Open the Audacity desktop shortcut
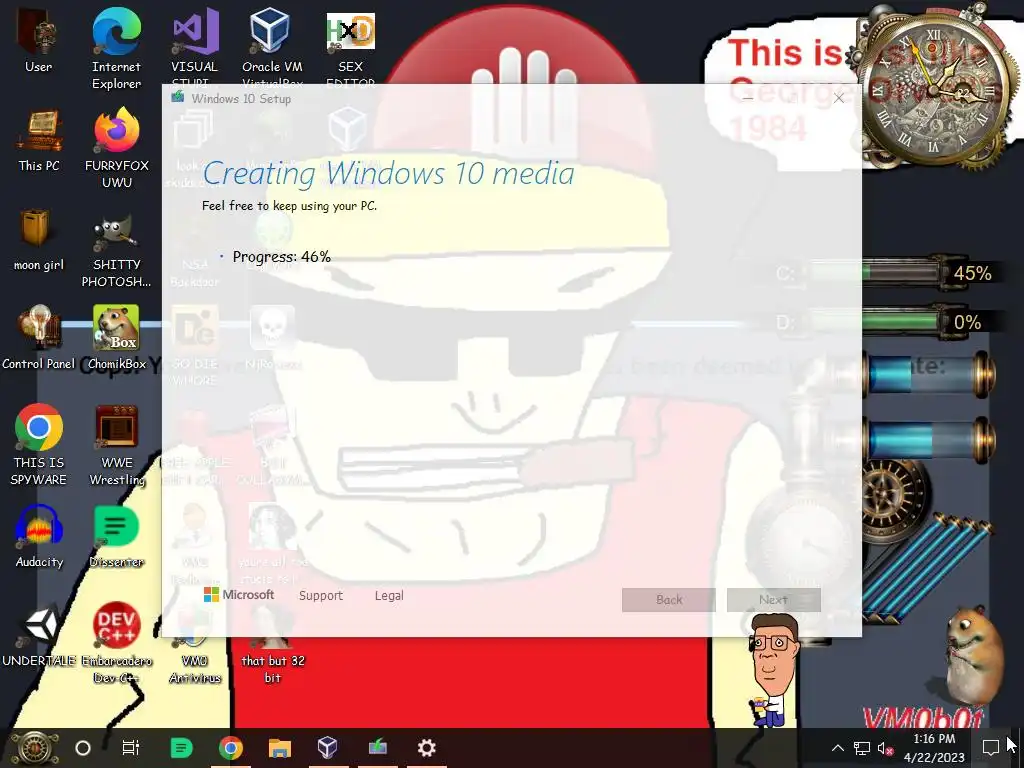 click(39, 536)
